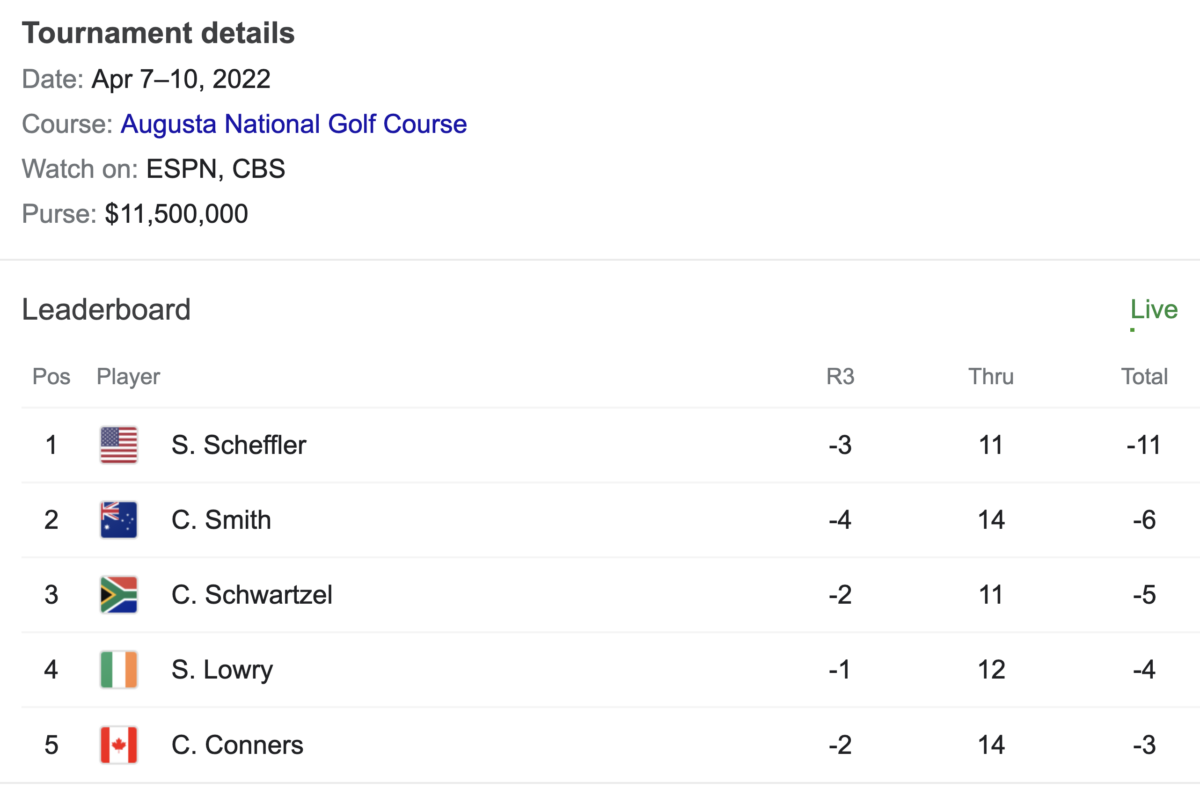
Task: Select player S. Scheffler
Action: pos(239,445)
